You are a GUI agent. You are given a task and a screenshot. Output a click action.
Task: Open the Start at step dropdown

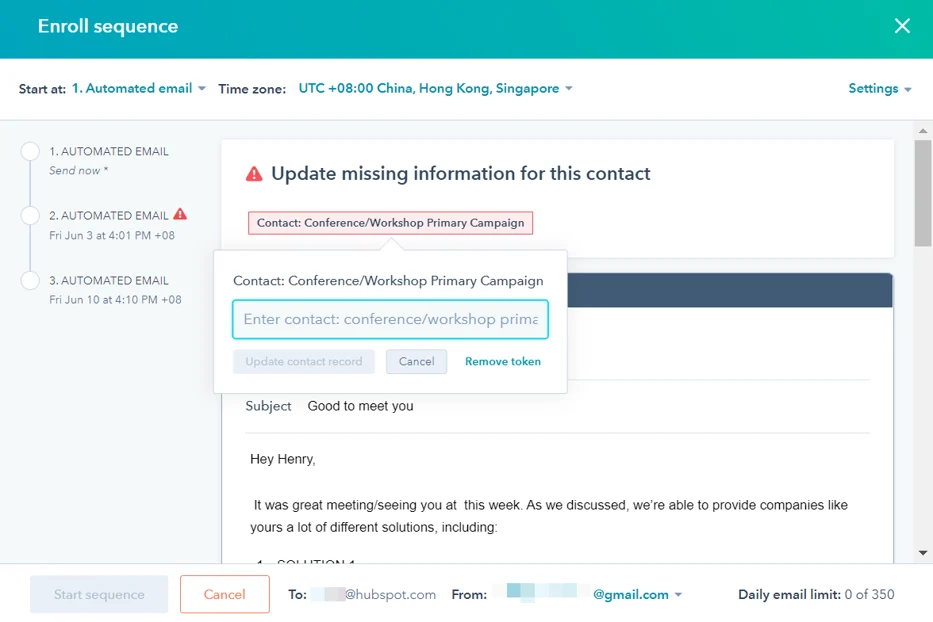[x=138, y=89]
